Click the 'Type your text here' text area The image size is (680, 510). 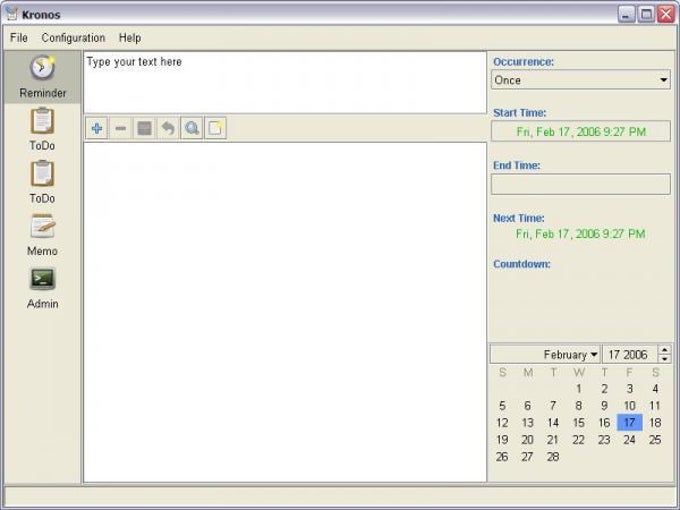click(x=285, y=82)
